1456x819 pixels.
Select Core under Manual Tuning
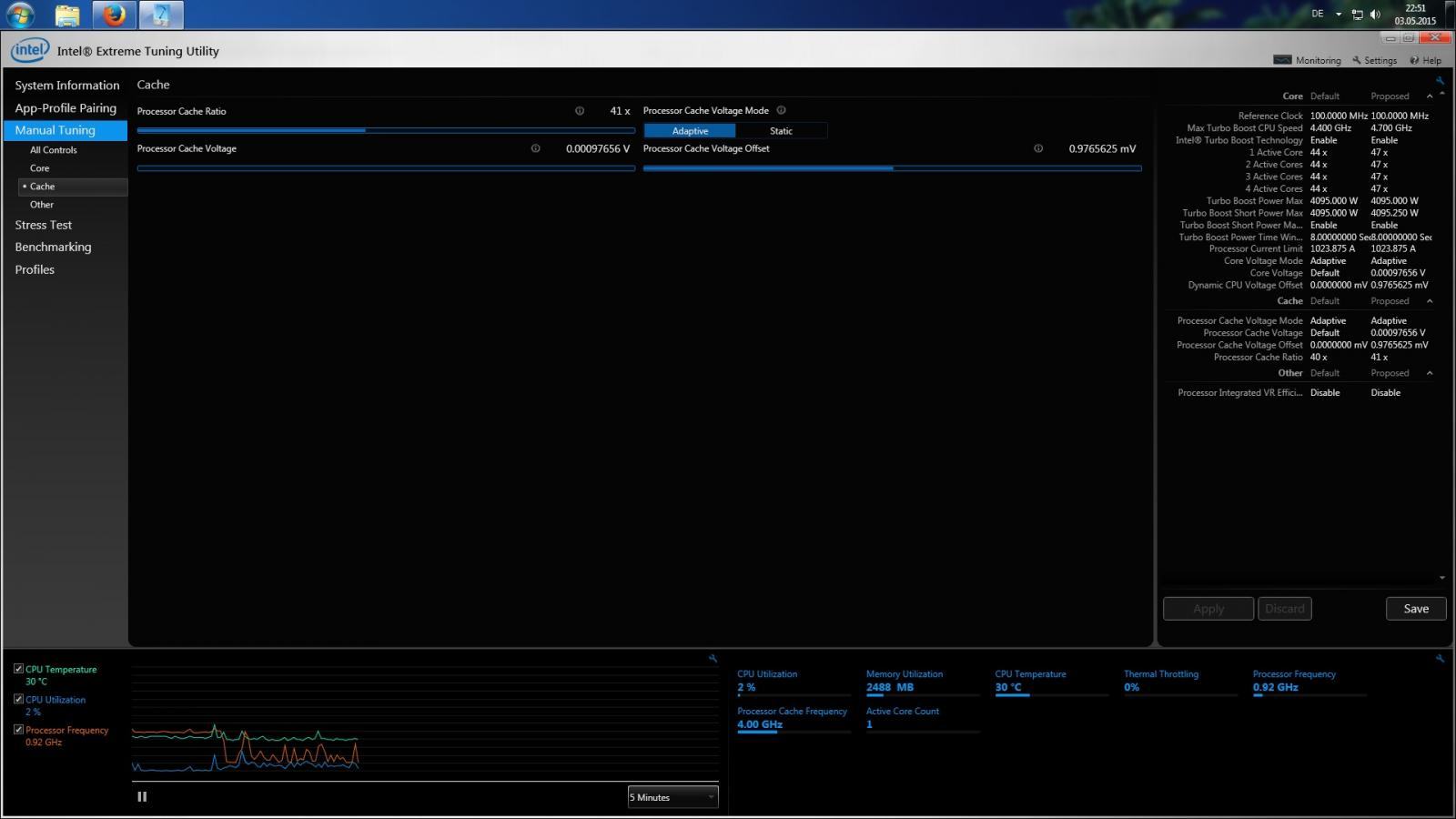click(x=40, y=168)
